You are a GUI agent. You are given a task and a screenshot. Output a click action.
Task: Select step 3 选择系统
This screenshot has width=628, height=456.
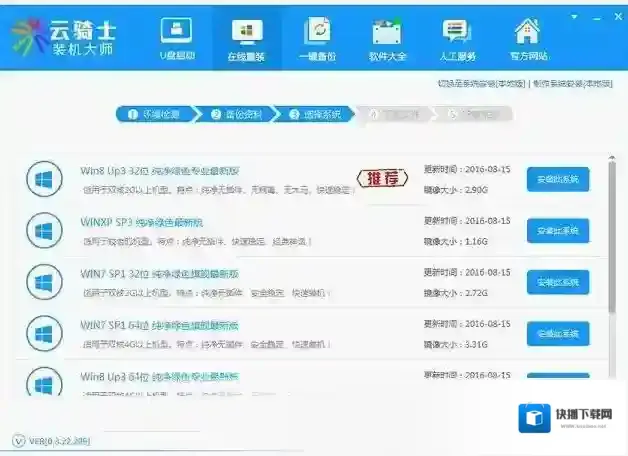315,115
